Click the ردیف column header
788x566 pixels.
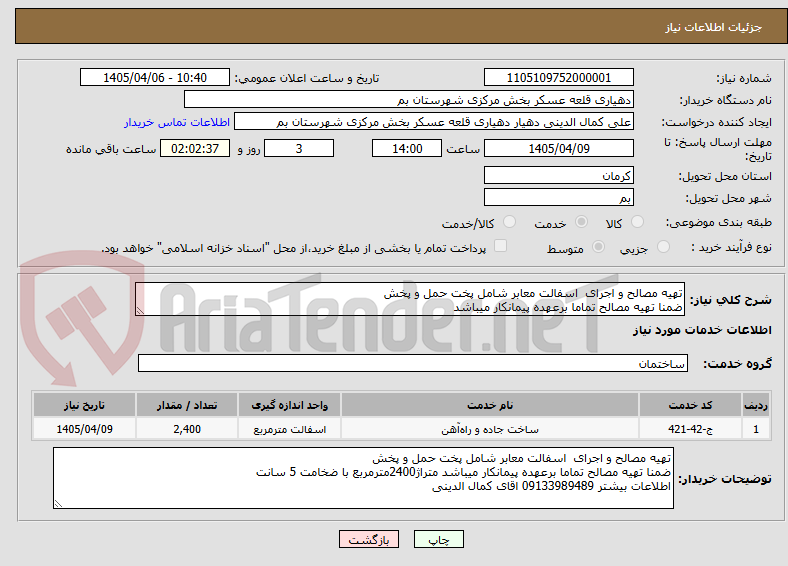[756, 405]
